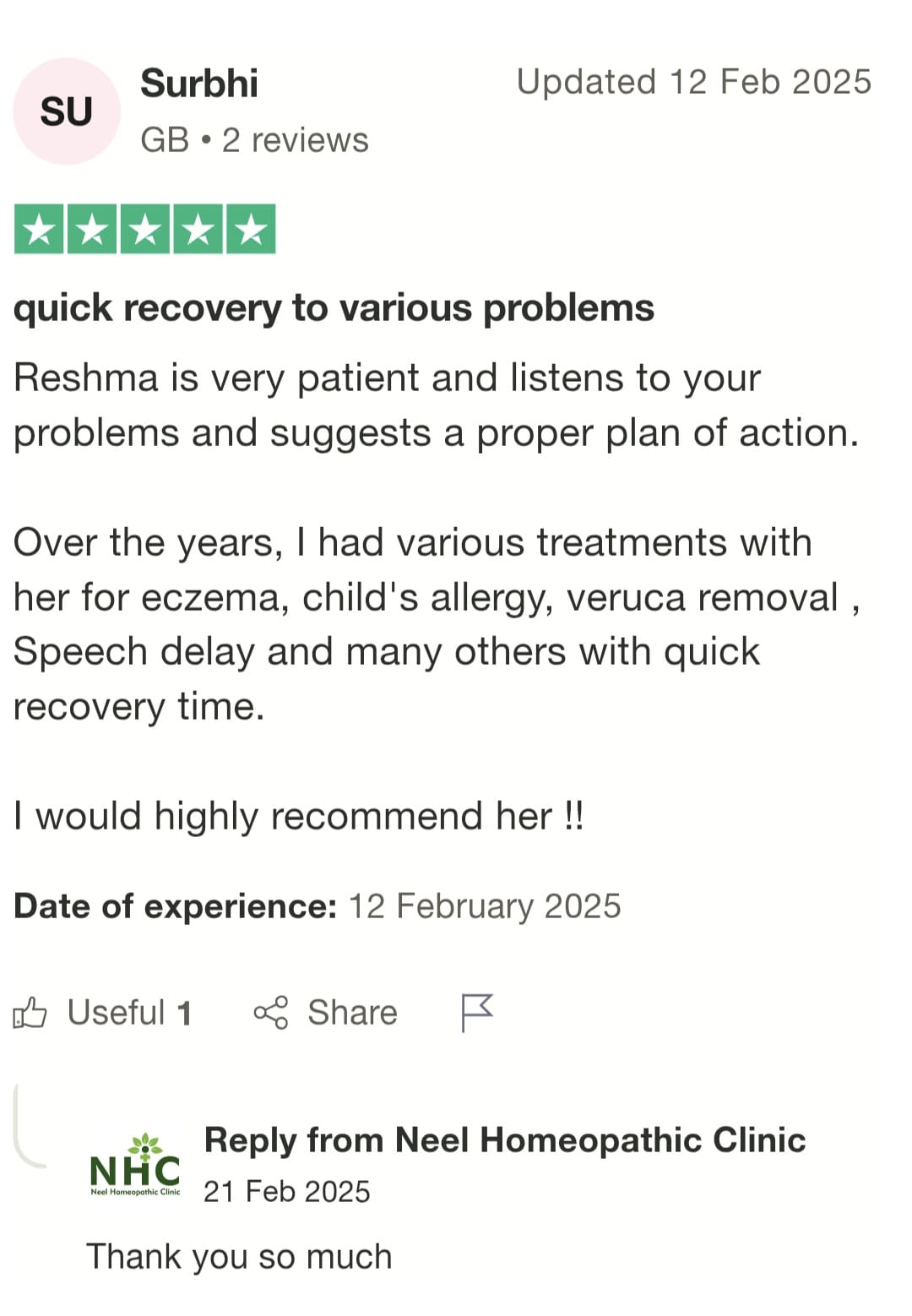
Task: Click the "Updated 12 Feb 2025" timestamp
Action: (693, 82)
